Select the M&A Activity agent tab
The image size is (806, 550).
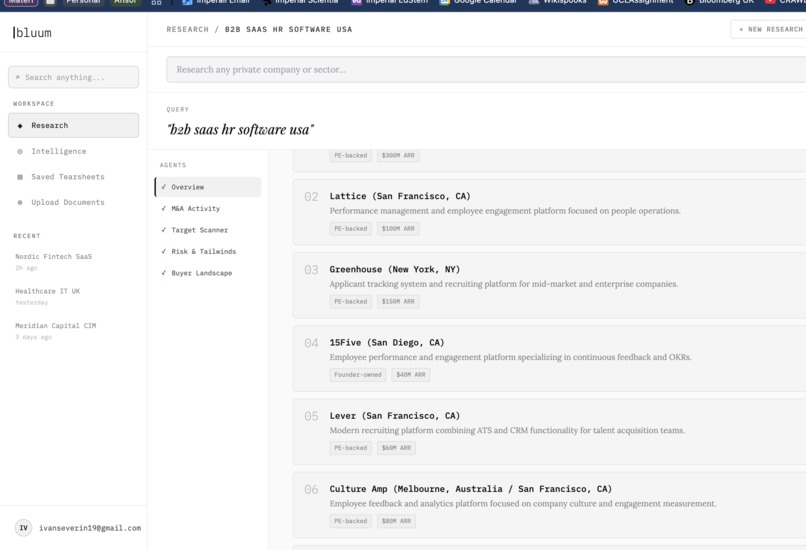[195, 209]
